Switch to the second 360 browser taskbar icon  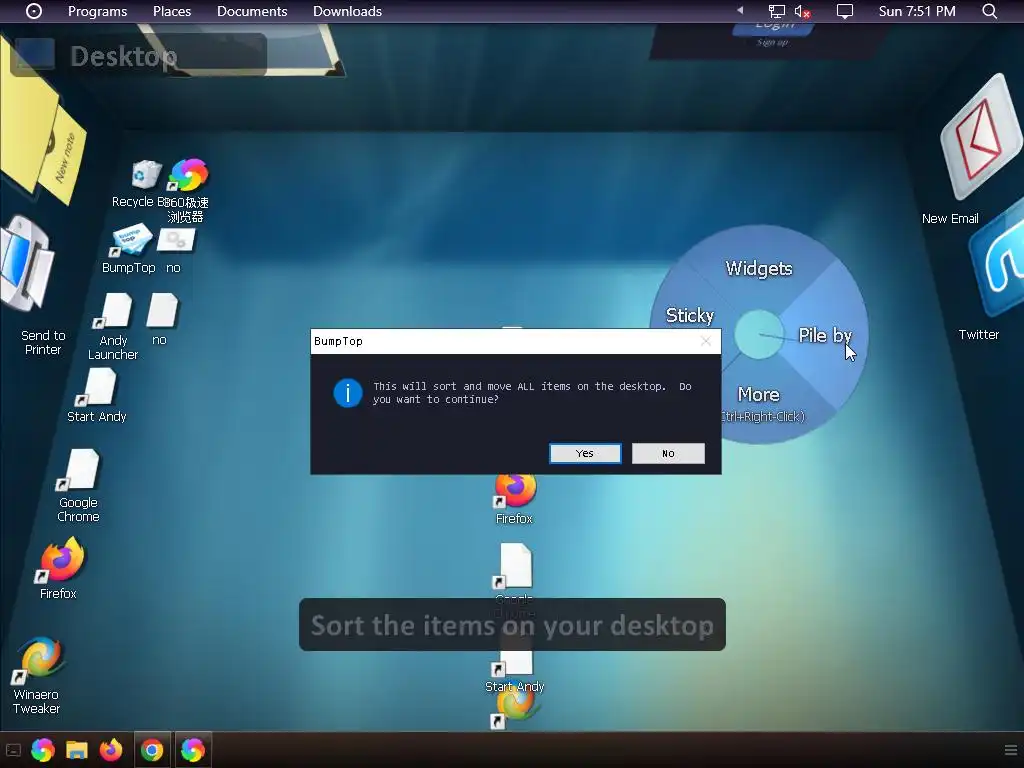193,750
